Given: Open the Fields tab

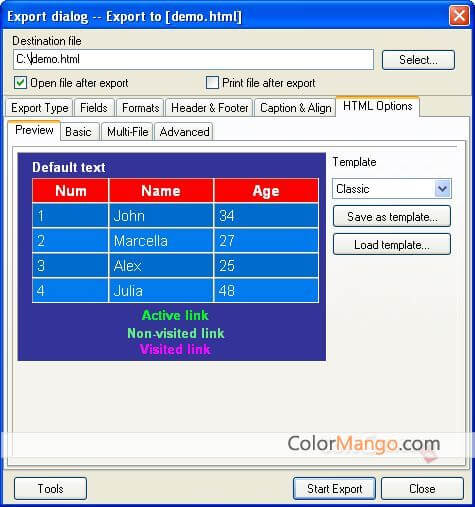Looking at the screenshot, I should click(x=94, y=108).
